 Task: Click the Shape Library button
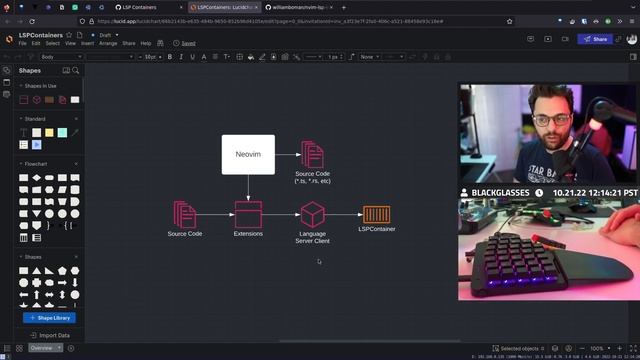49,318
